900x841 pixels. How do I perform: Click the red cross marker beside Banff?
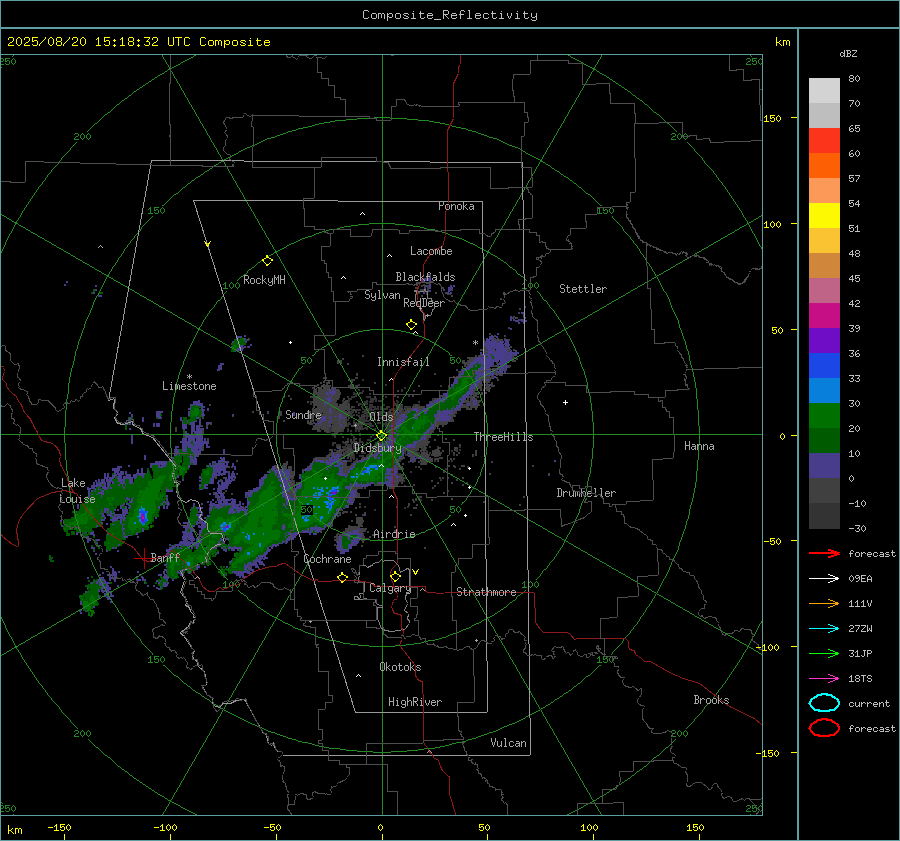[143, 558]
